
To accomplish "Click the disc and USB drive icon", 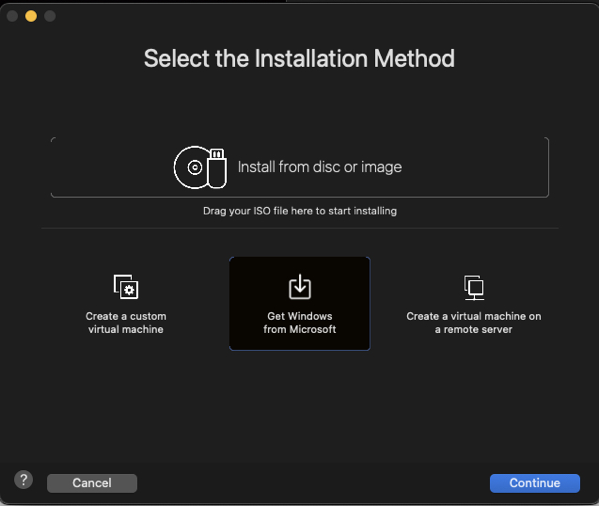I will click(x=200, y=167).
